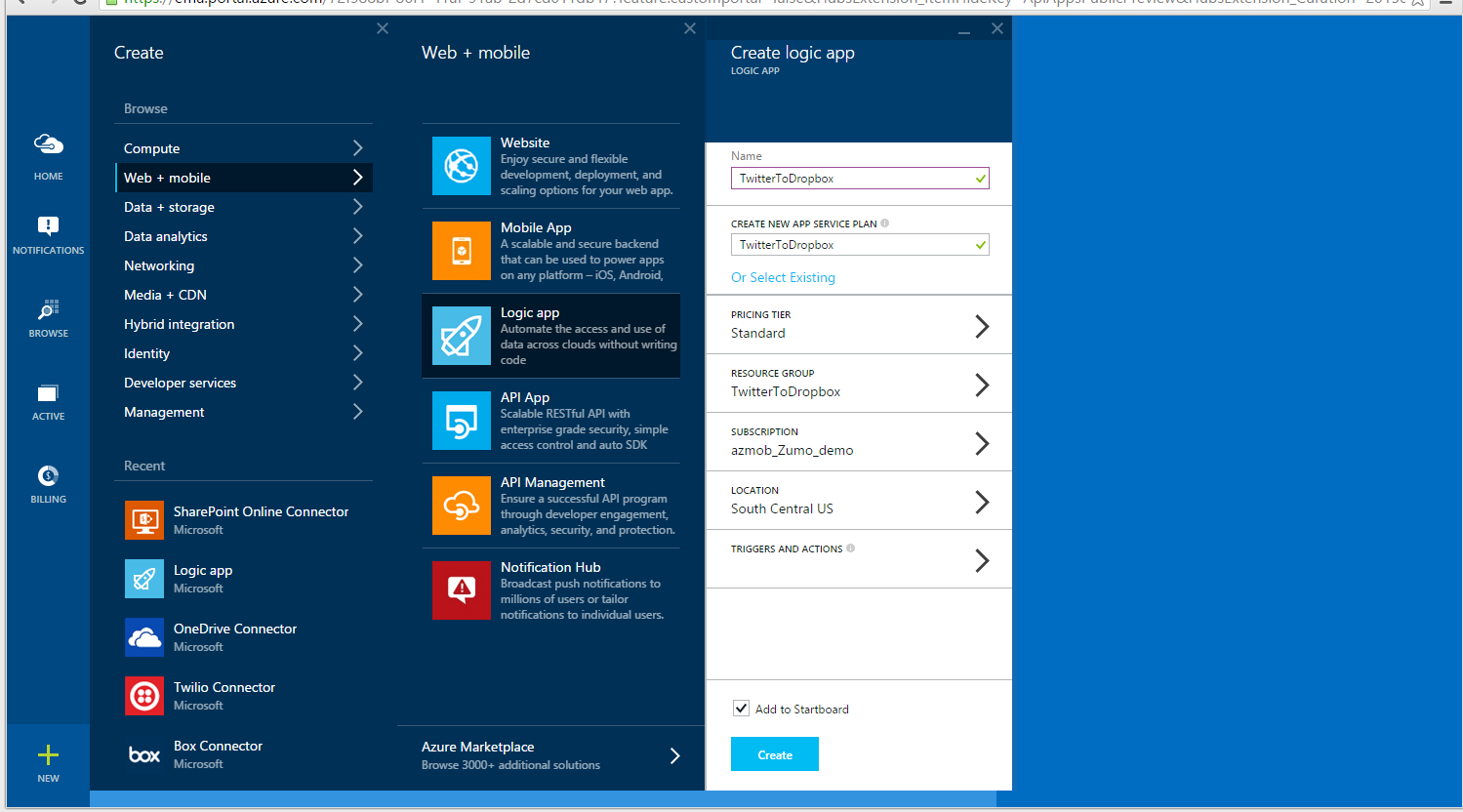Click the Or Select Existing link
Viewport: 1463px width, 812px height.
pos(783,278)
